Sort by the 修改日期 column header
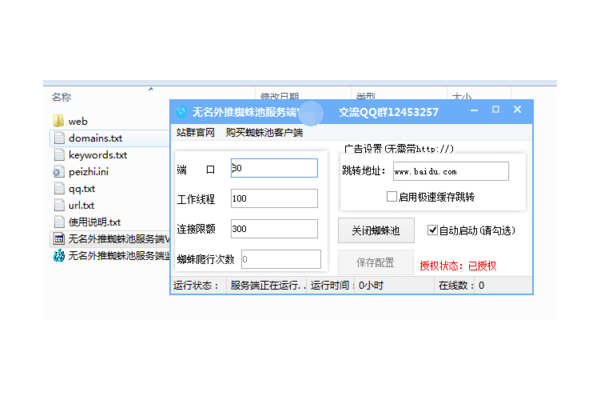600x400 pixels. 280,95
